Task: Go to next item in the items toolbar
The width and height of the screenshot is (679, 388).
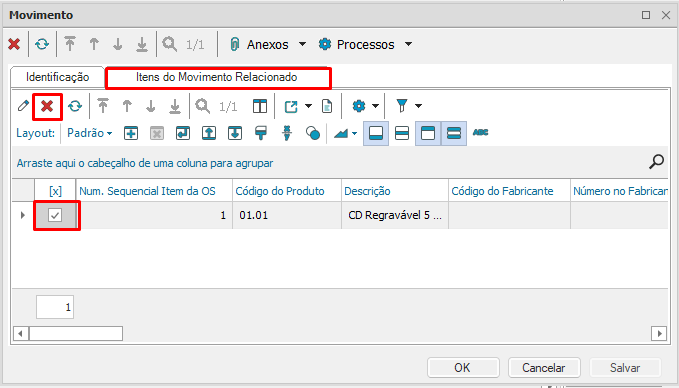Action: [151, 106]
